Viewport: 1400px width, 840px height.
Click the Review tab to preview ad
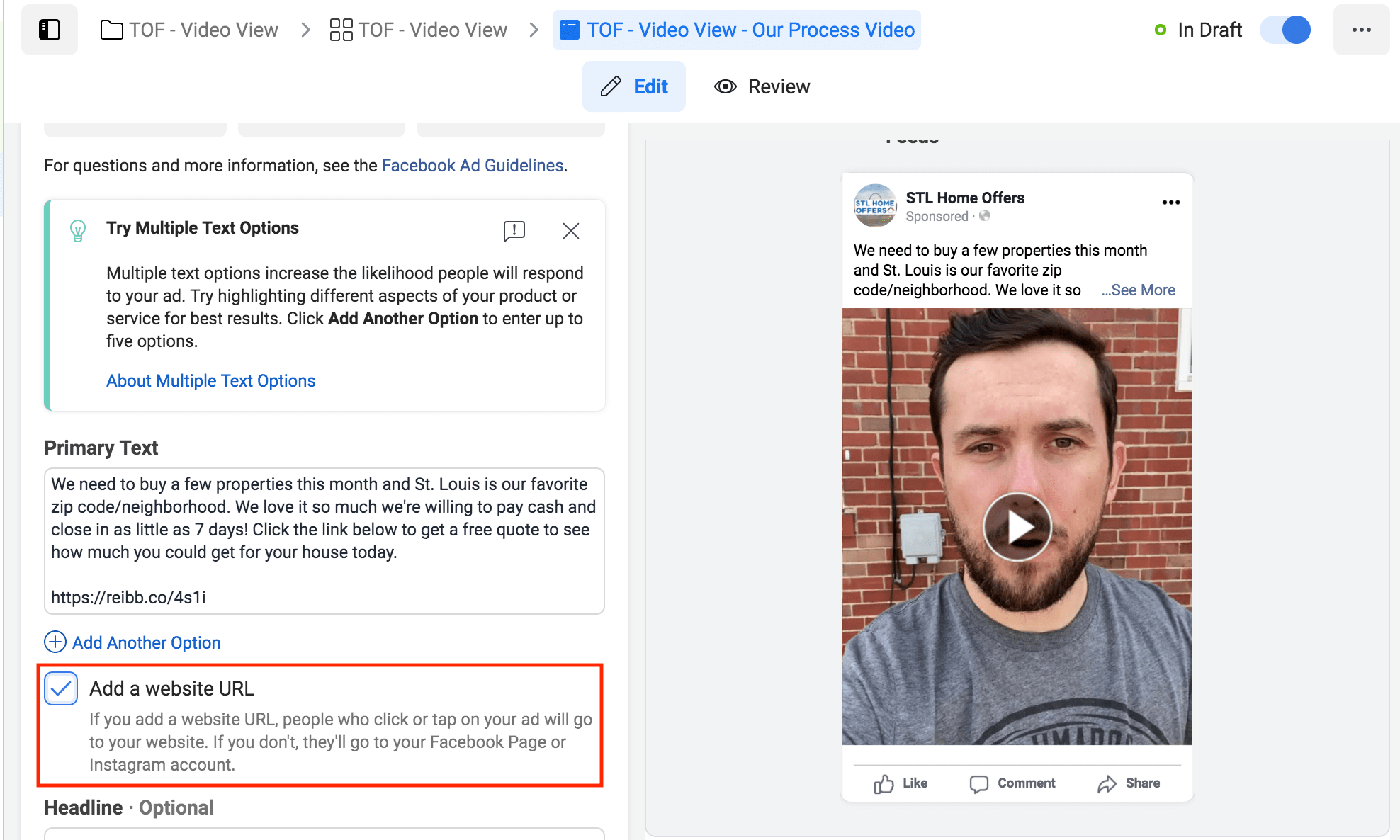pos(762,85)
